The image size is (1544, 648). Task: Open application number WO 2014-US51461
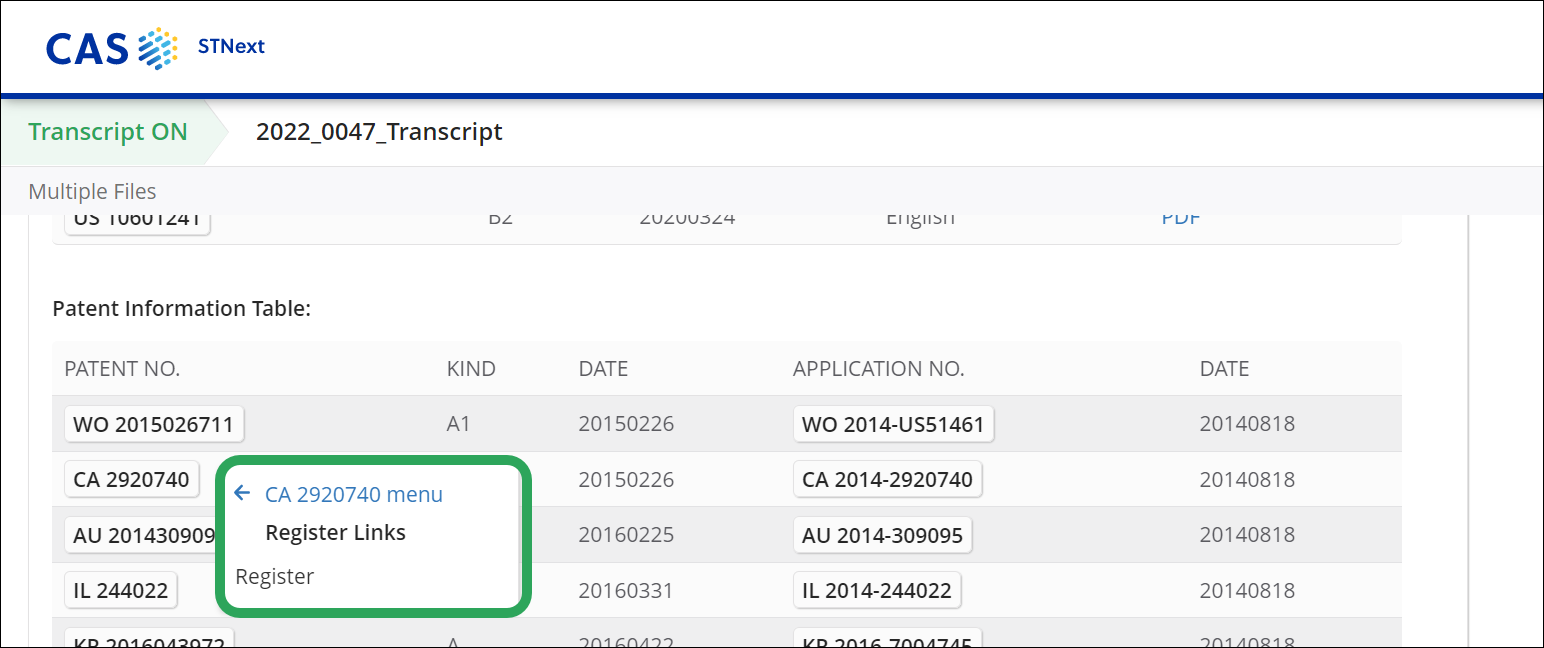(x=892, y=424)
